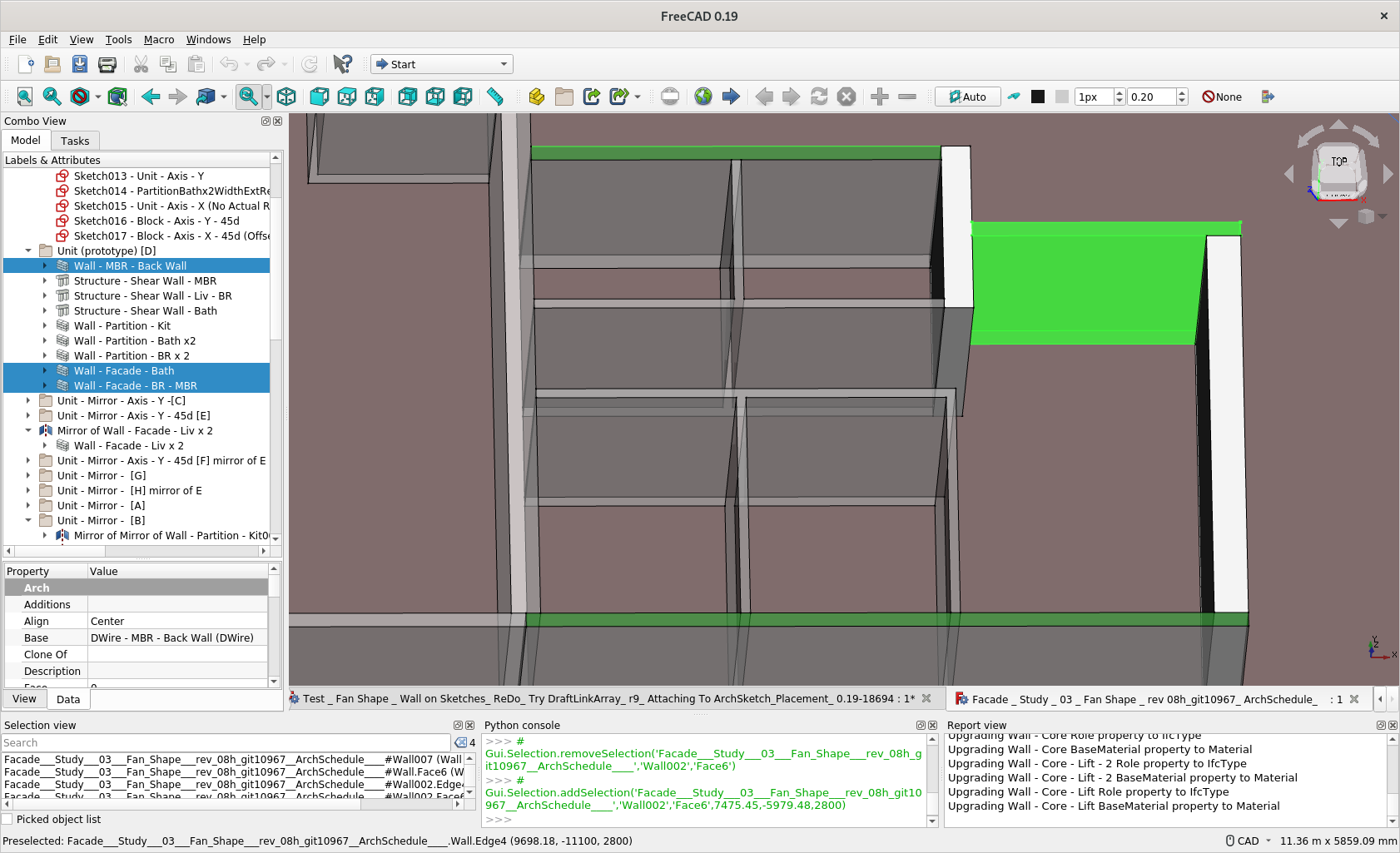Switch to the Data property tab

[x=68, y=699]
